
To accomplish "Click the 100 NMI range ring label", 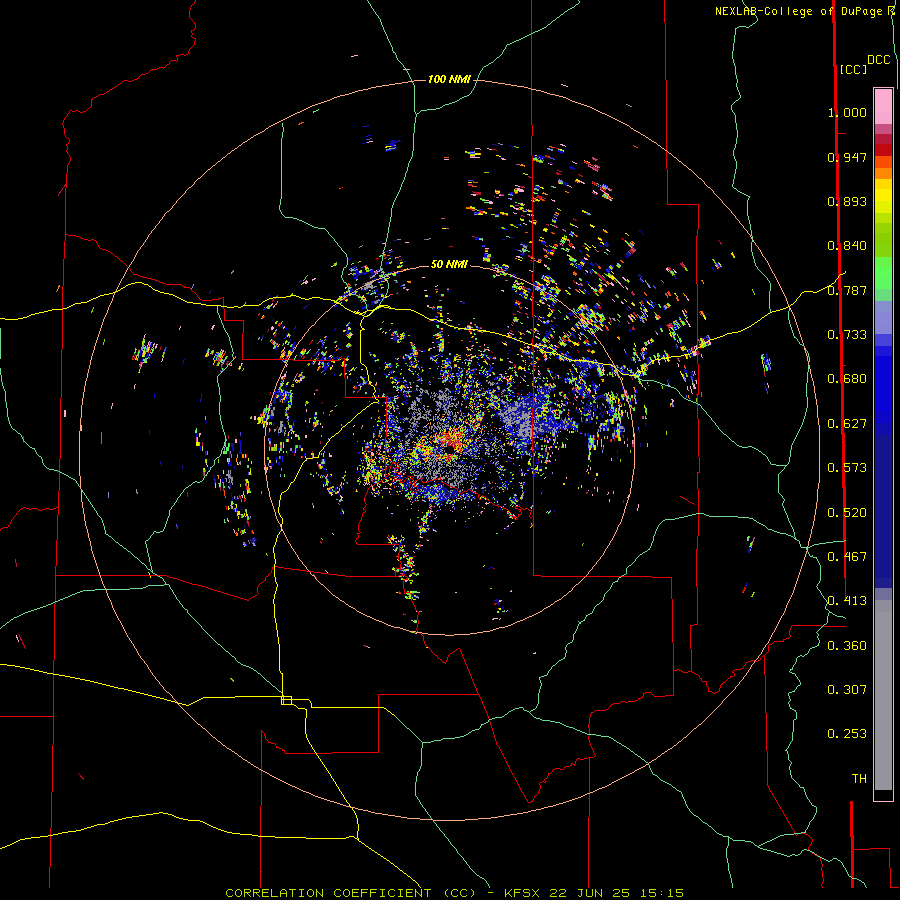I will click(449, 79).
